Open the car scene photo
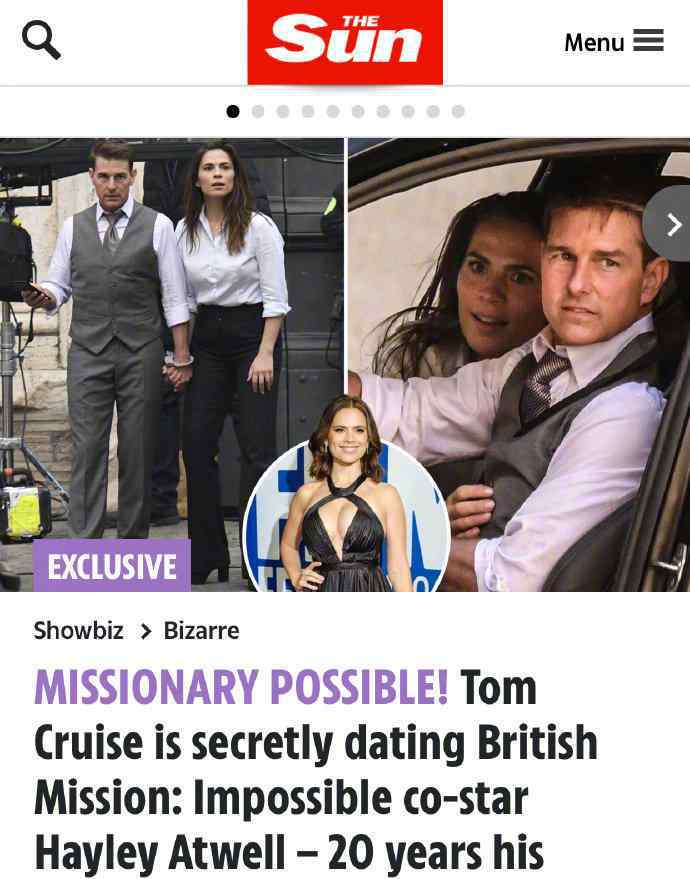The height and width of the screenshot is (879, 690). pos(519,364)
